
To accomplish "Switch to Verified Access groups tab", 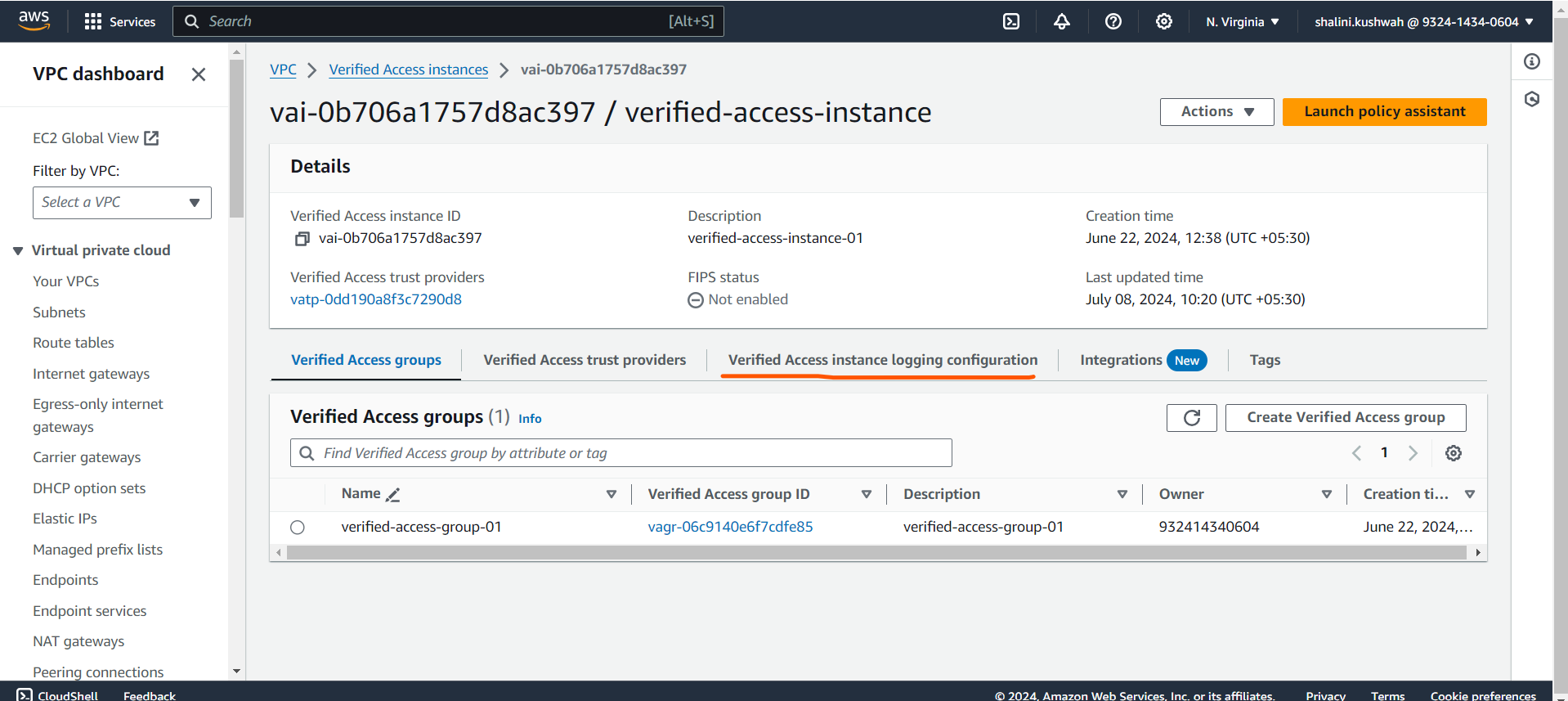I will (x=366, y=361).
